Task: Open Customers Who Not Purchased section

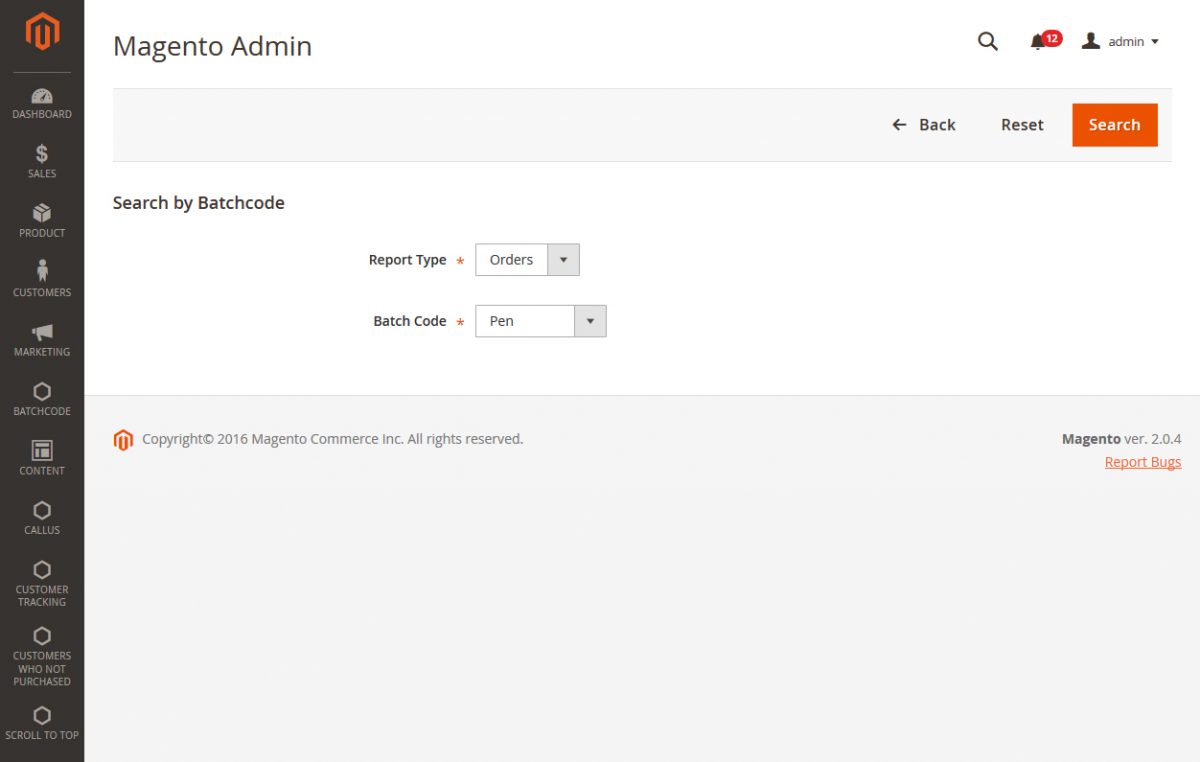Action: point(41,655)
